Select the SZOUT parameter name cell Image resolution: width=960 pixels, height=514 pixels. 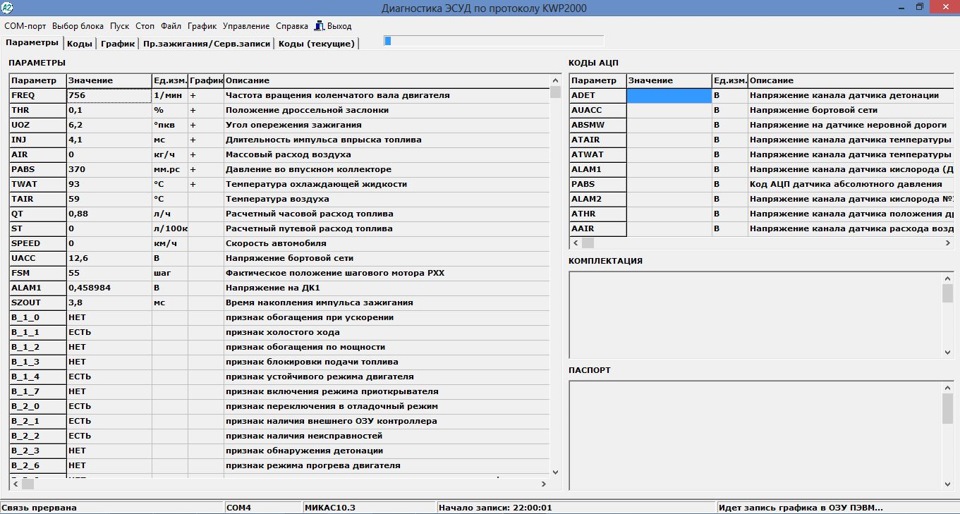(37, 302)
